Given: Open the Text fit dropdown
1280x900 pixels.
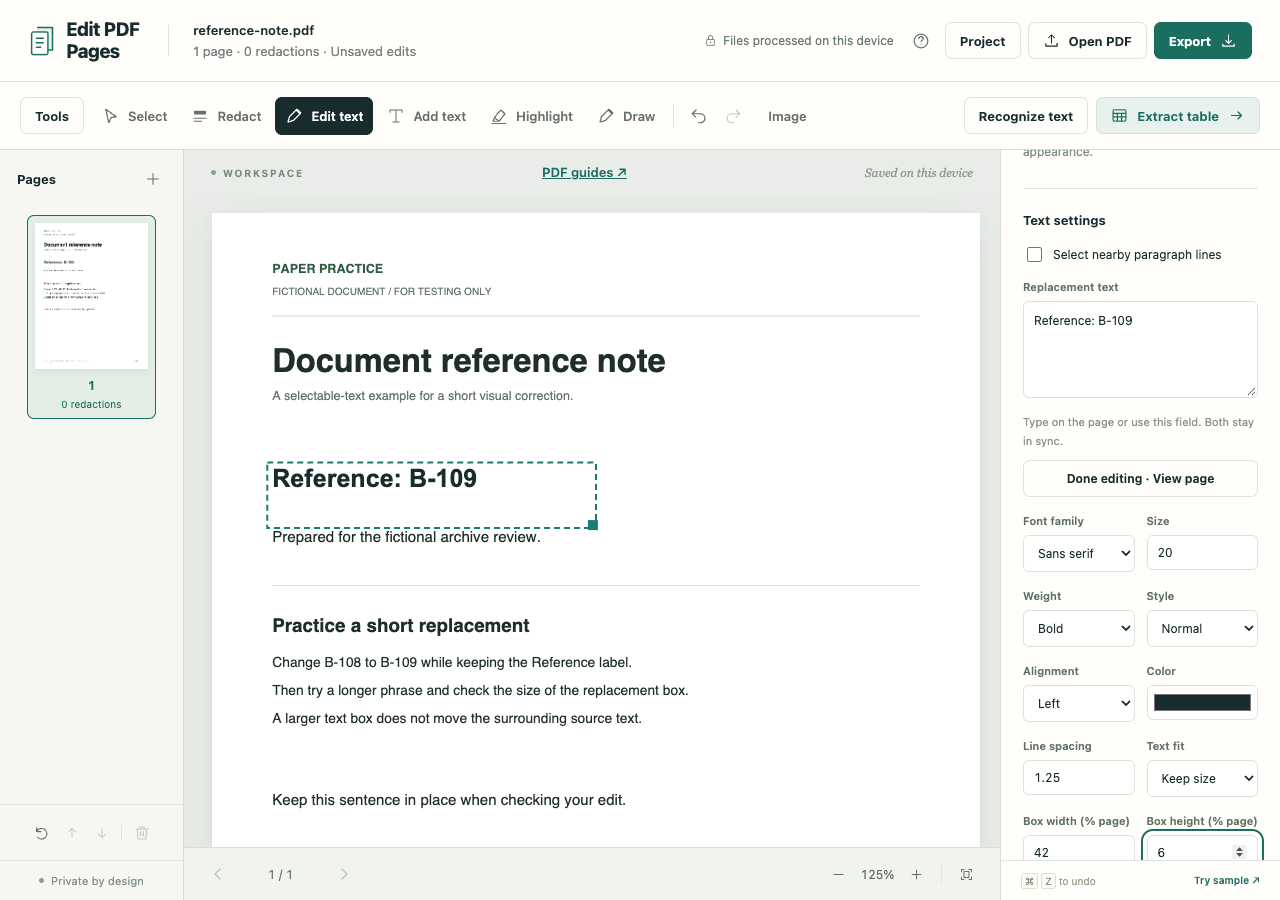Looking at the screenshot, I should click(x=1202, y=778).
